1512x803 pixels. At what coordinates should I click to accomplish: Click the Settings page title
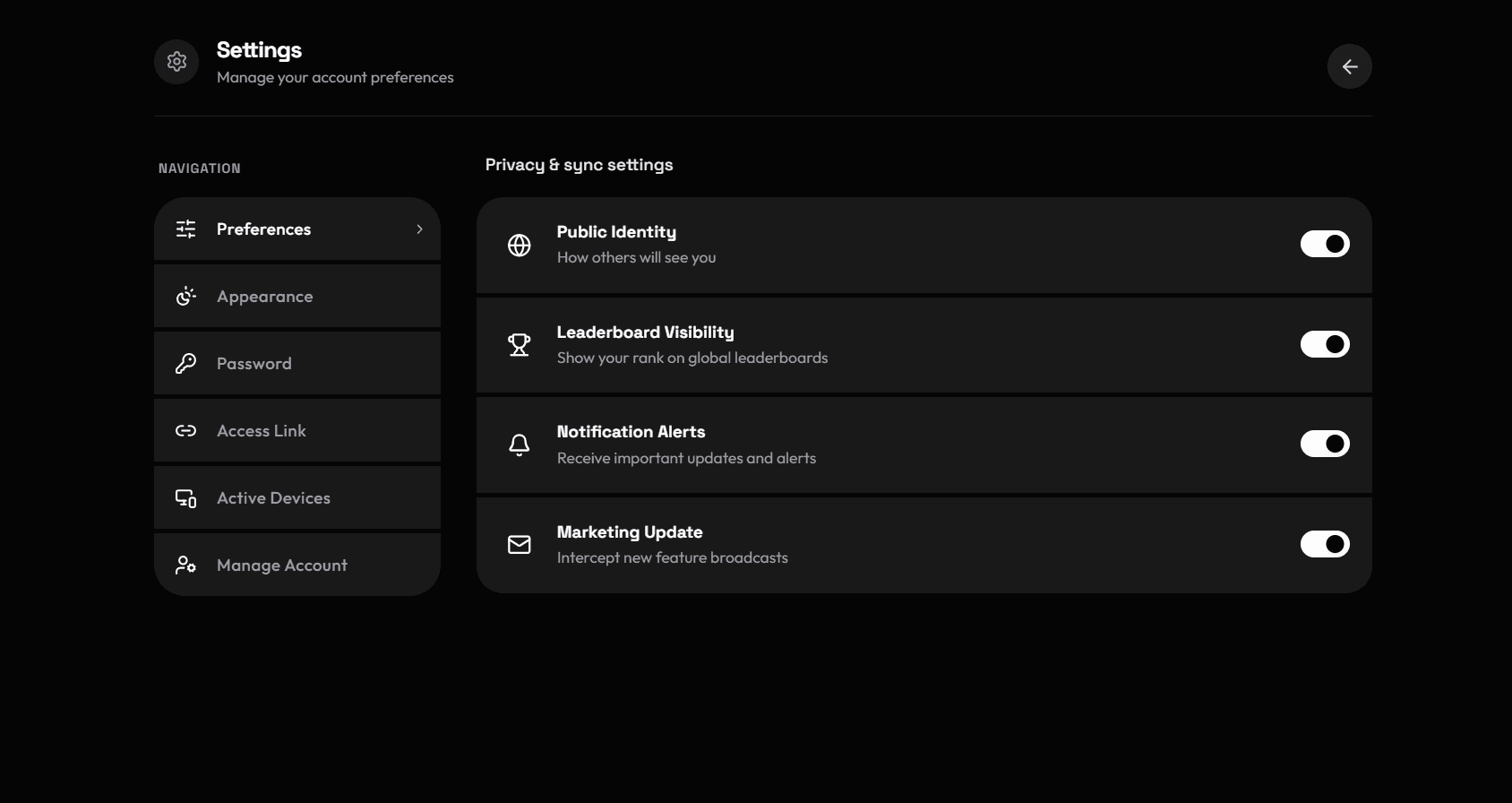259,50
